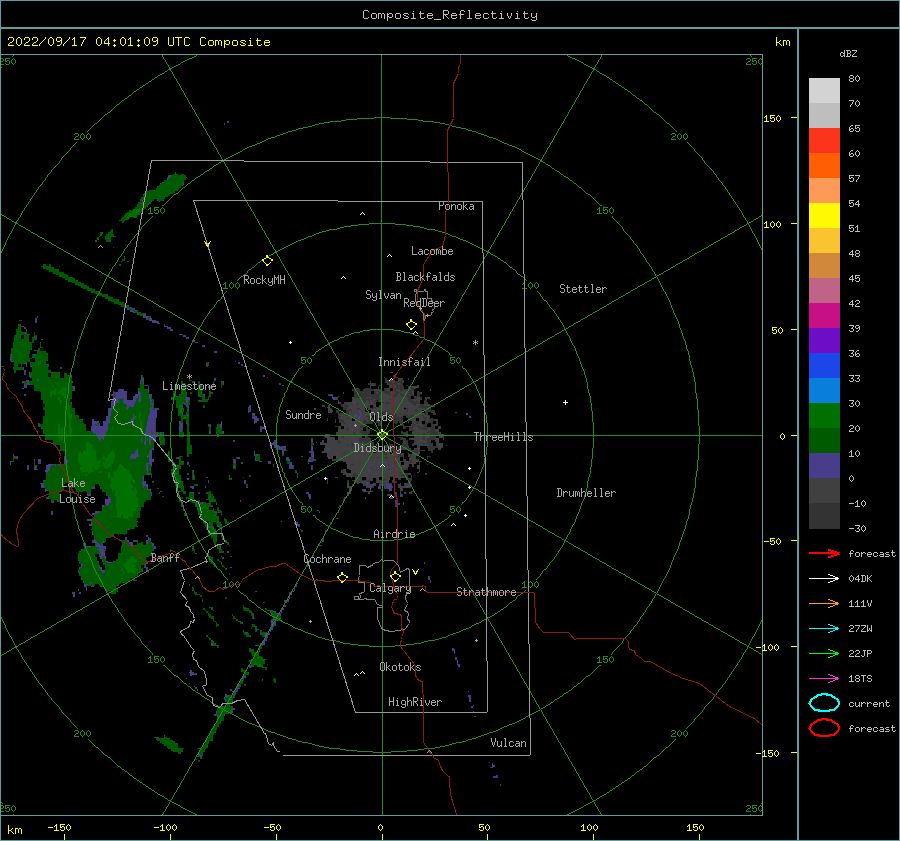Click the cyan 27ZW arrow icon
The width and height of the screenshot is (900, 841).
tap(824, 629)
